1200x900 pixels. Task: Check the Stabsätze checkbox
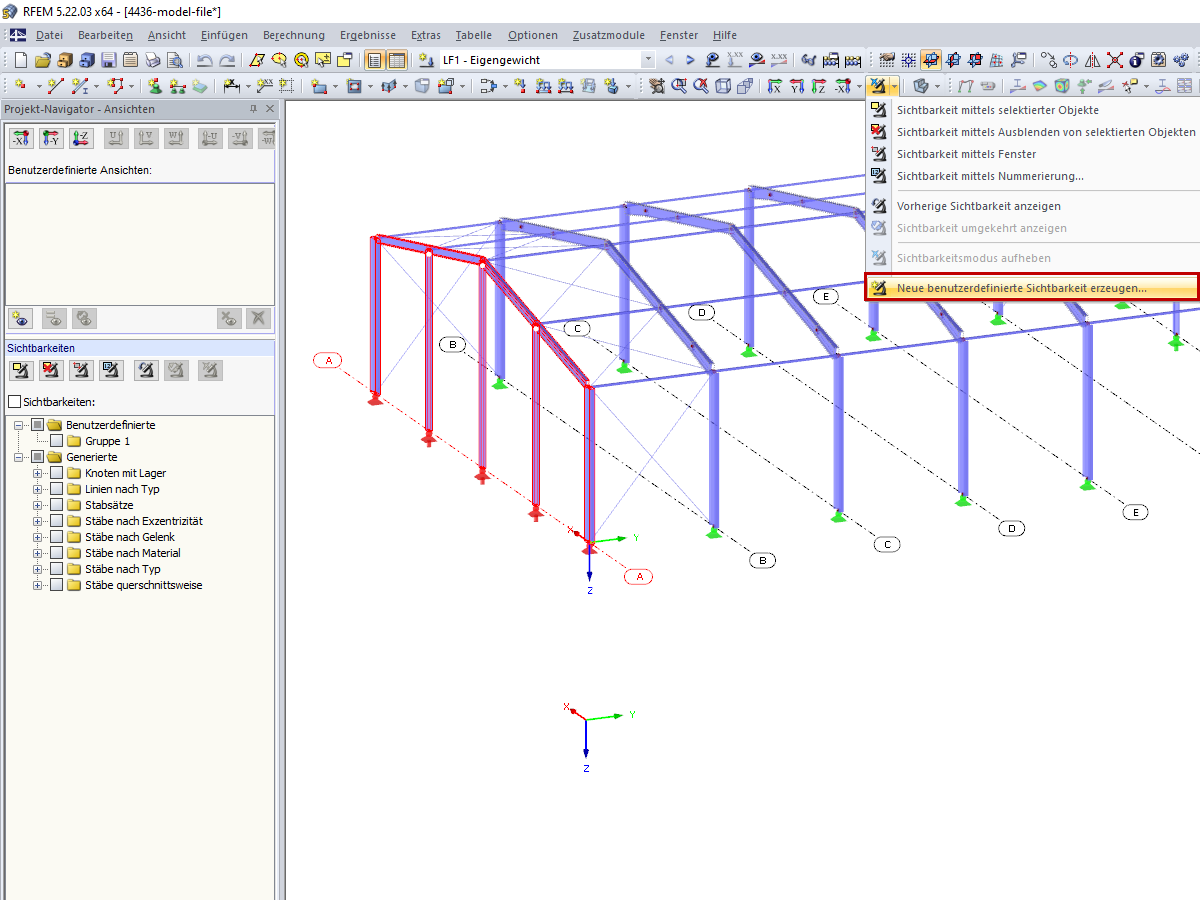click(x=57, y=505)
